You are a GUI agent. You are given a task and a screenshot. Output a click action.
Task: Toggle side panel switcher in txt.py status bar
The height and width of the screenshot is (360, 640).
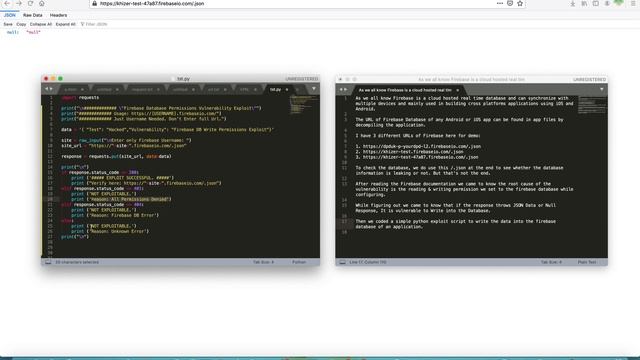point(48,262)
